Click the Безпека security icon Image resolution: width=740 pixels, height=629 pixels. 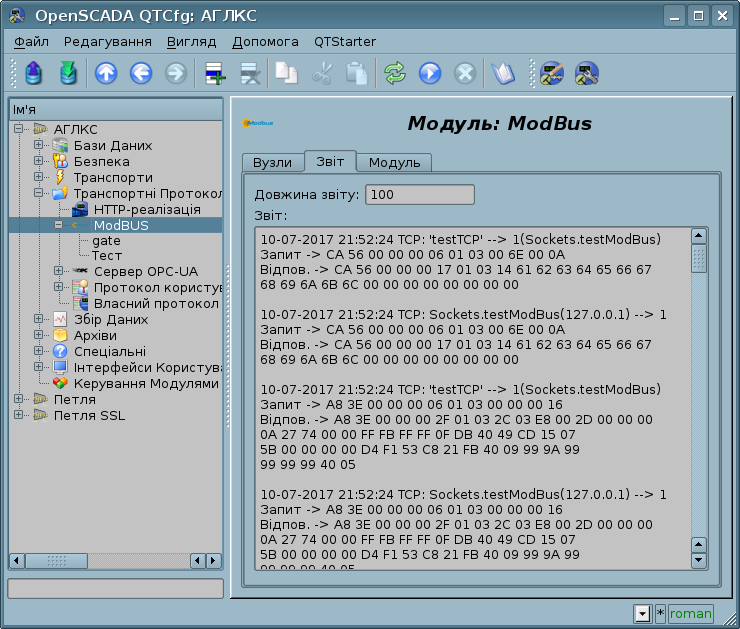[60, 161]
